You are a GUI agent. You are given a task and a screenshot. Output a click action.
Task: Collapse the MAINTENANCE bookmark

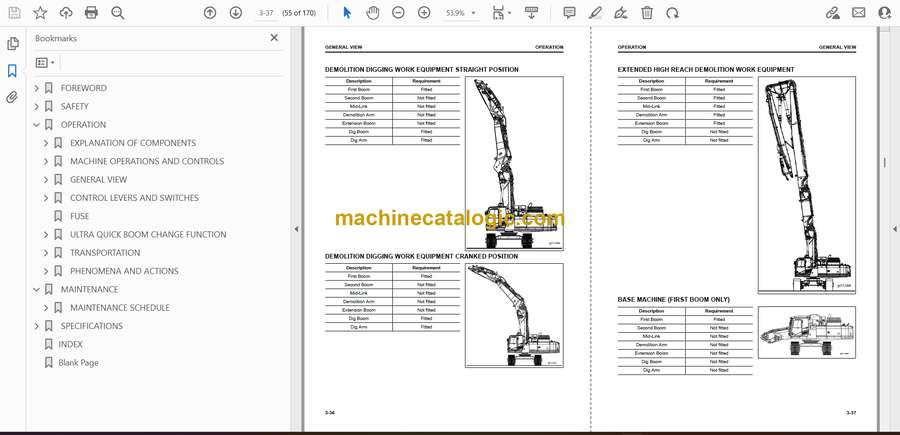(x=37, y=289)
